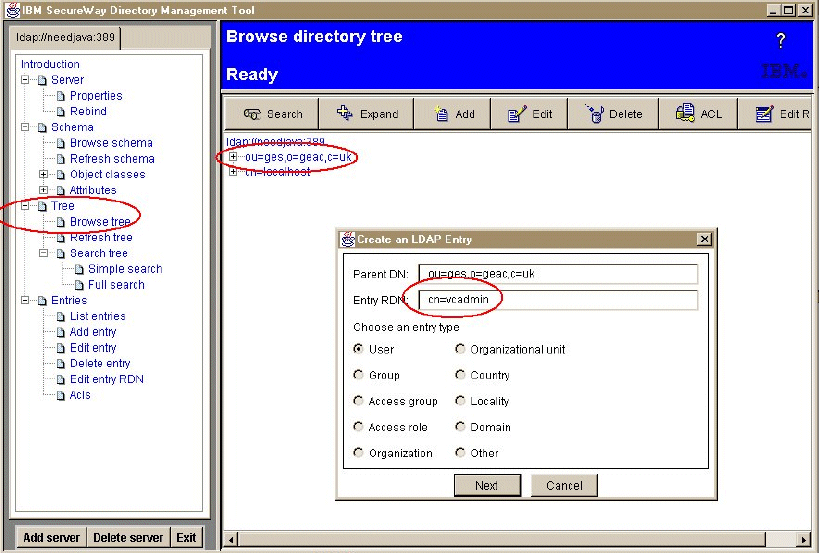This screenshot has height=553, width=819.
Task: Click the Search toolbar glasses icon
Action: click(252, 114)
